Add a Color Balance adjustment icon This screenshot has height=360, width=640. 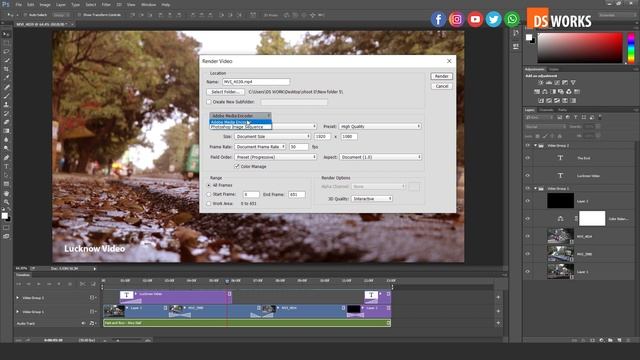click(x=545, y=92)
